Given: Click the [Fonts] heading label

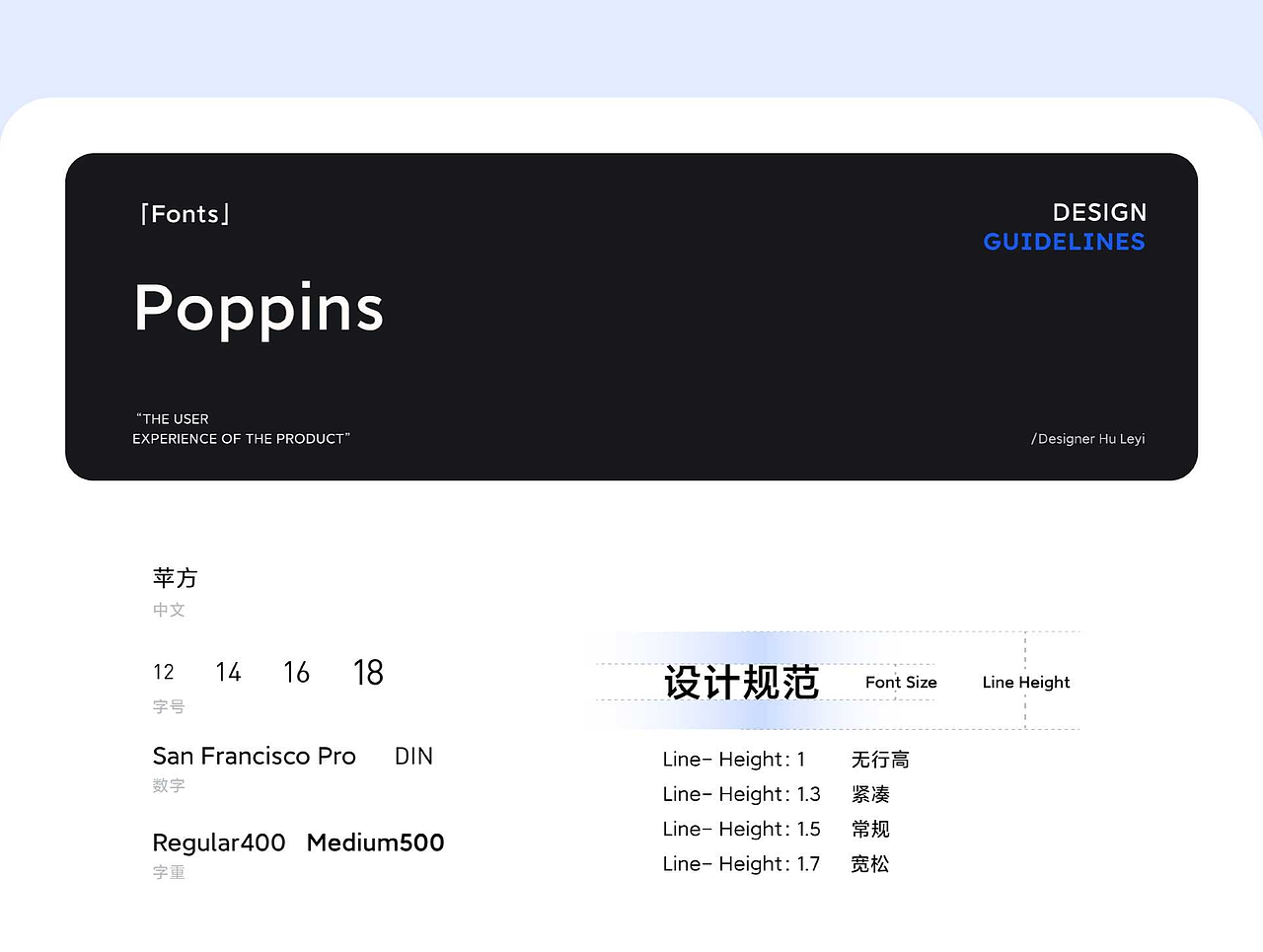Looking at the screenshot, I should pos(186,214).
